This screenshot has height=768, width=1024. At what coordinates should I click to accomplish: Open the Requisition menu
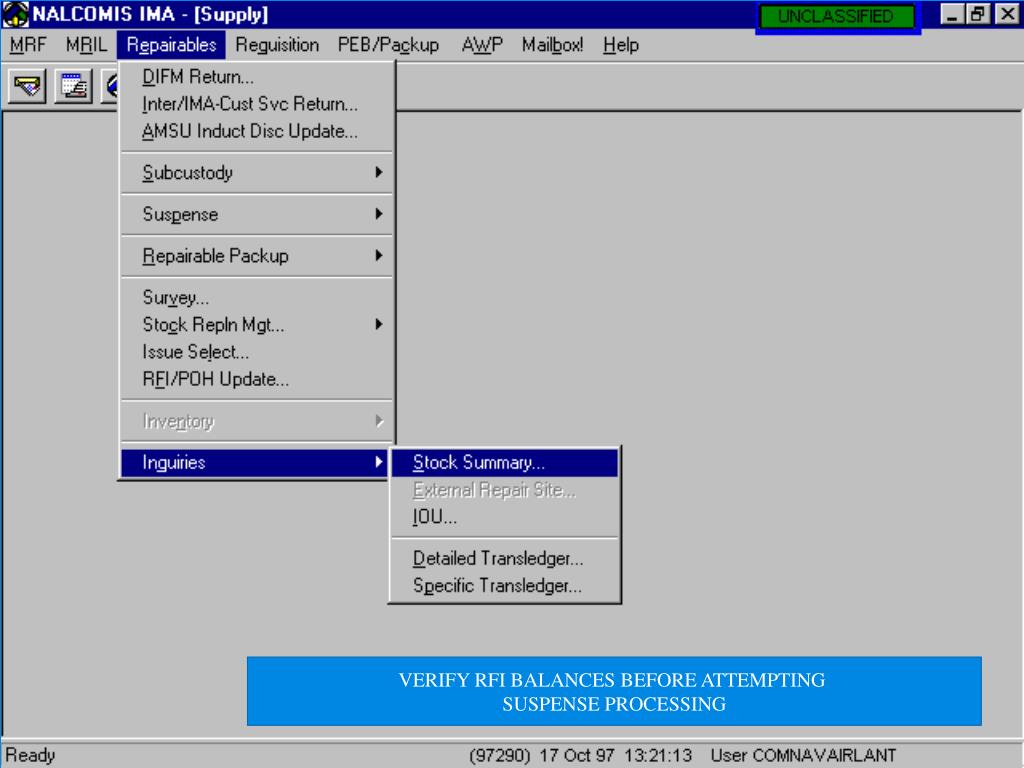coord(277,45)
